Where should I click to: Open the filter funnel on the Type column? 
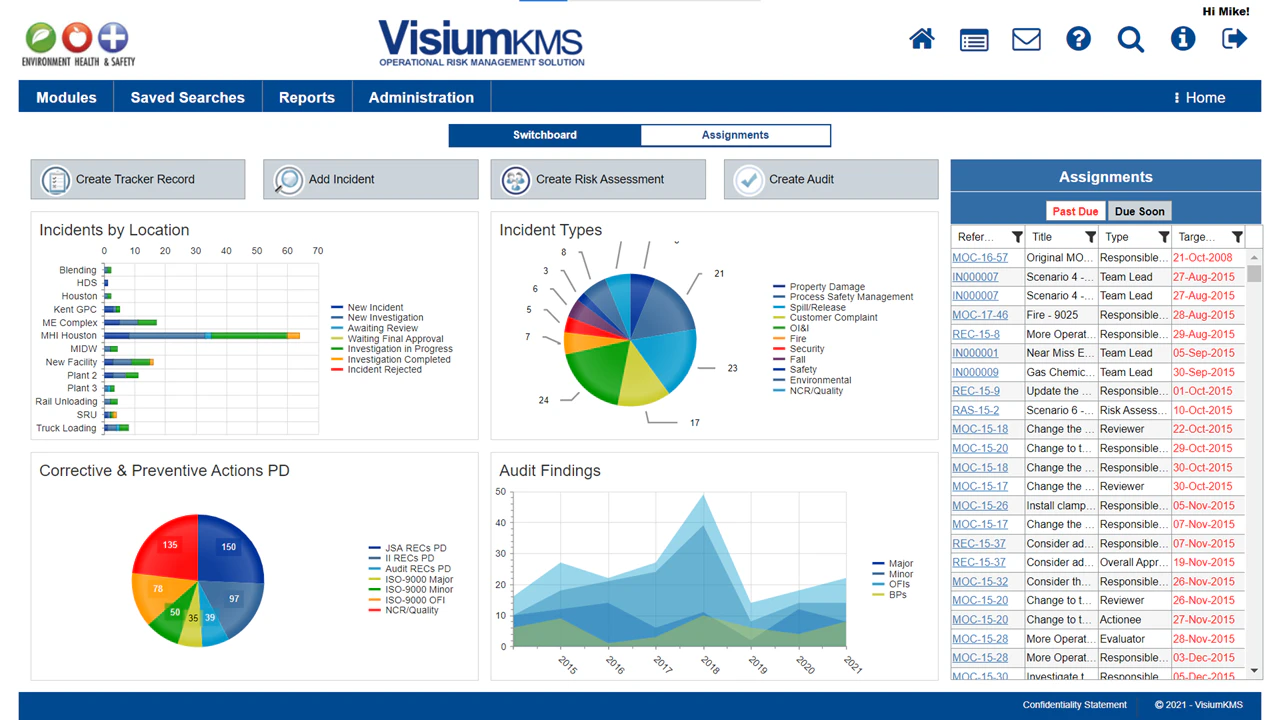[1164, 237]
